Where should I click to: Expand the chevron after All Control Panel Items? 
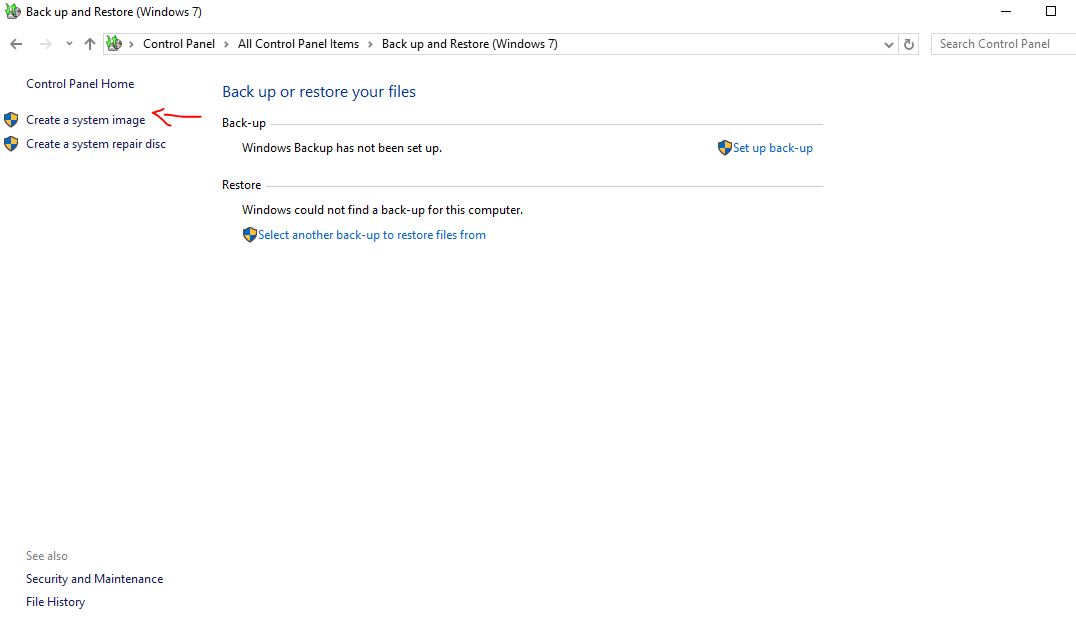click(x=370, y=44)
